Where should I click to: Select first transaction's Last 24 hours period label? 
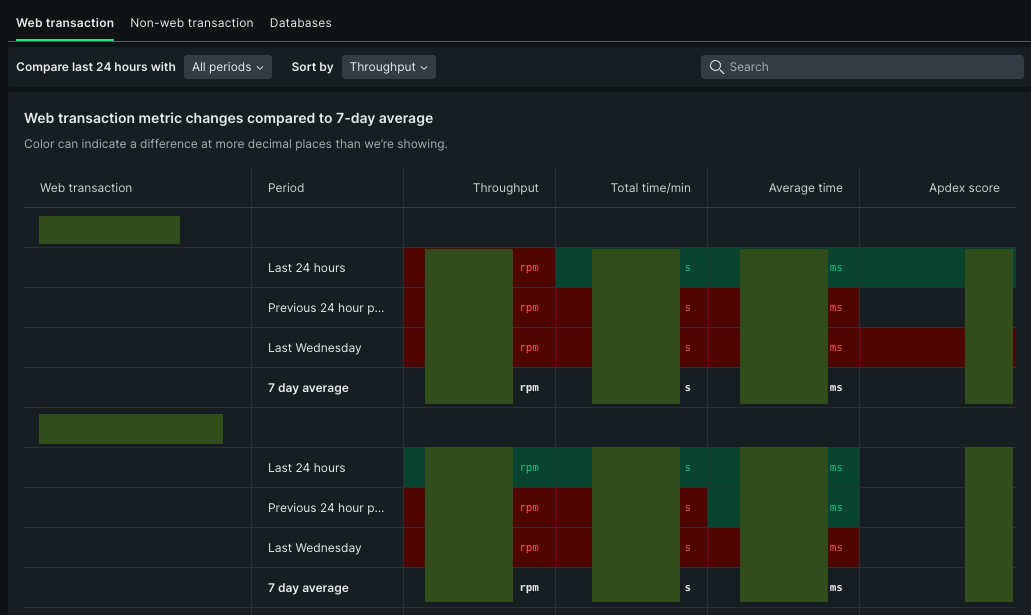coord(306,268)
